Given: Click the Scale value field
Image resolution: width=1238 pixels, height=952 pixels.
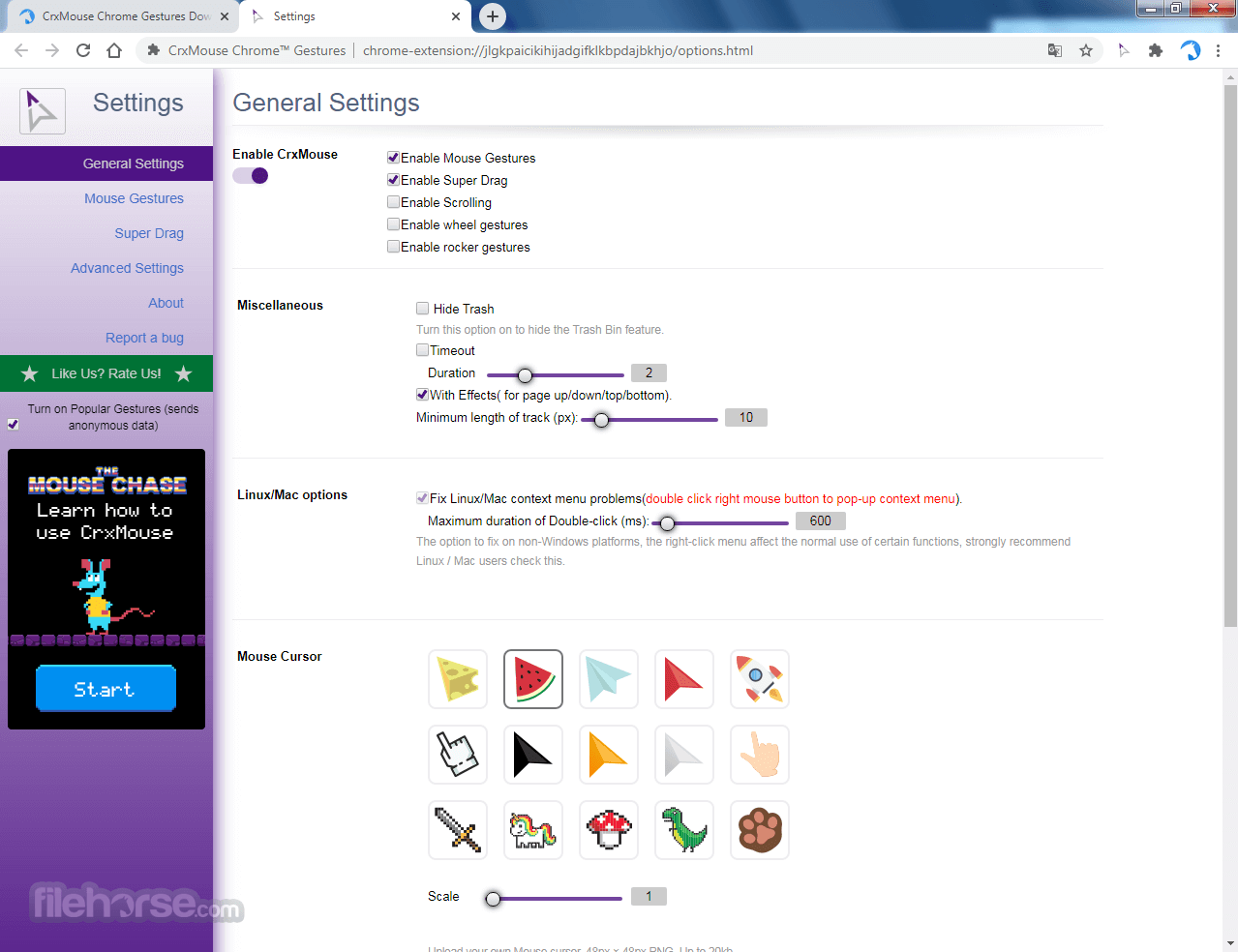Looking at the screenshot, I should point(649,896).
